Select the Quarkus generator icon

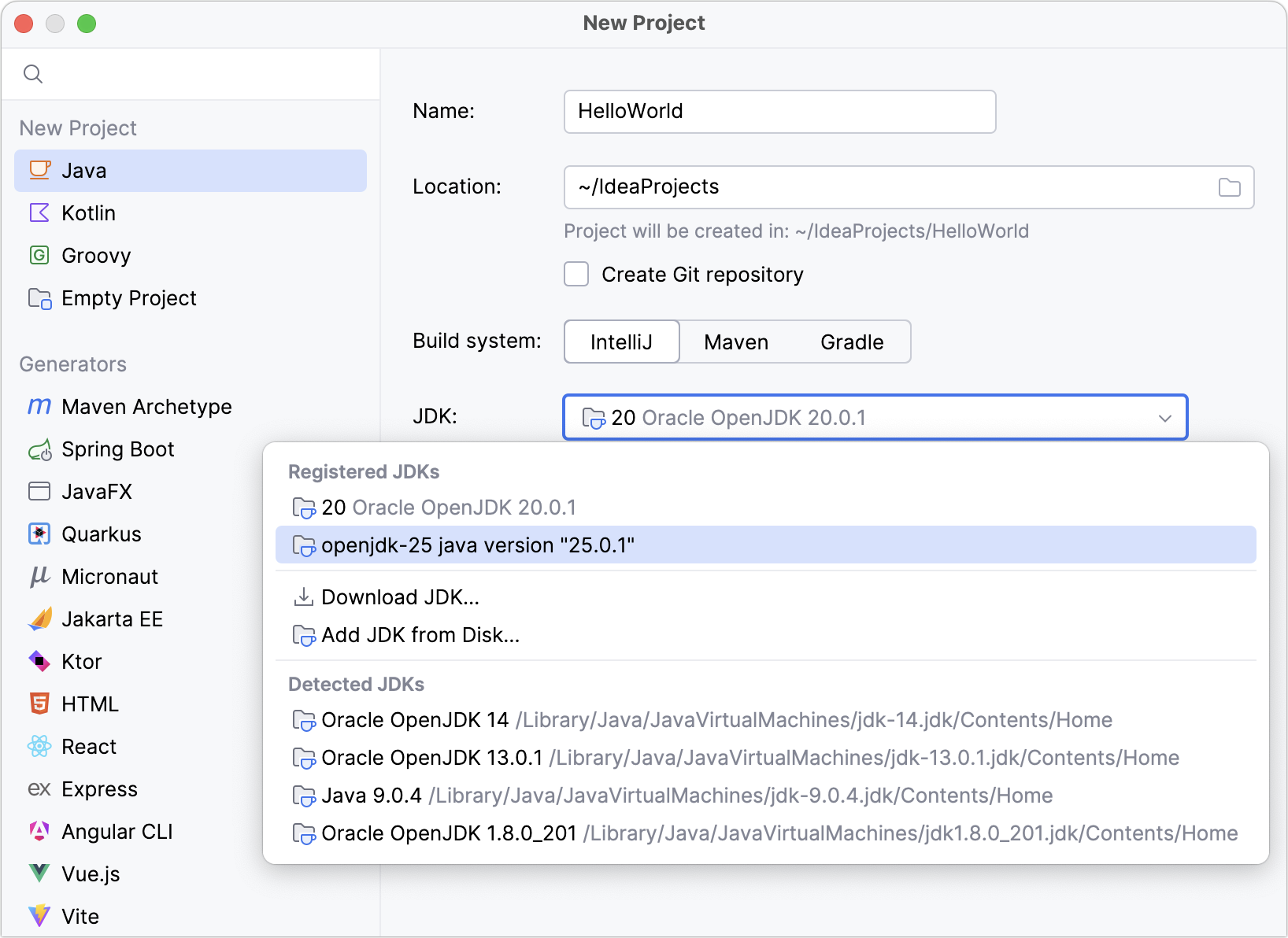pyautogui.click(x=39, y=534)
